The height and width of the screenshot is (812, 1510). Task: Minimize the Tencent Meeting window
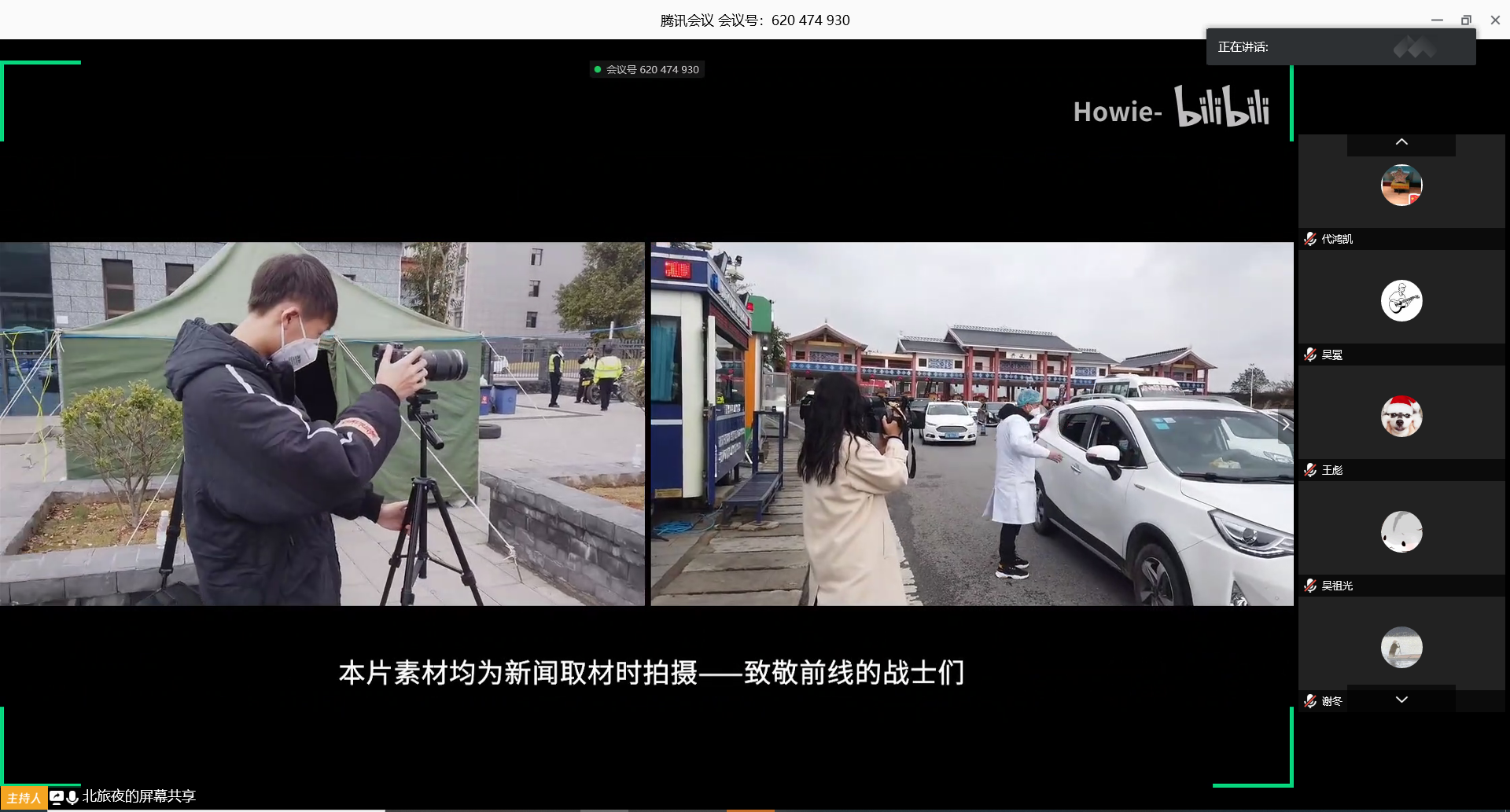(x=1437, y=20)
